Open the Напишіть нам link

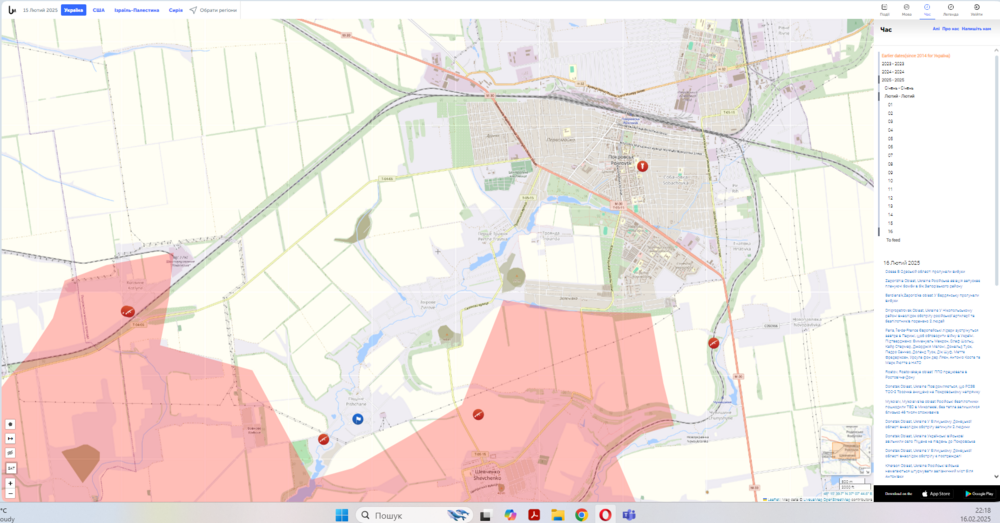(977, 29)
